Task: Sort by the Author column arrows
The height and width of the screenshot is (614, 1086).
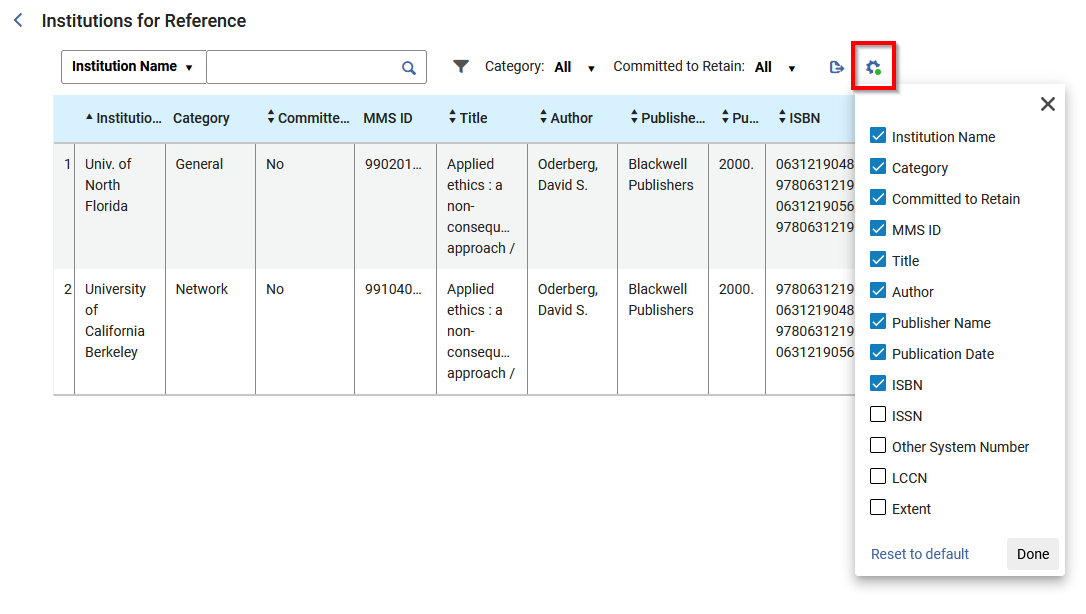Action: tap(543, 118)
